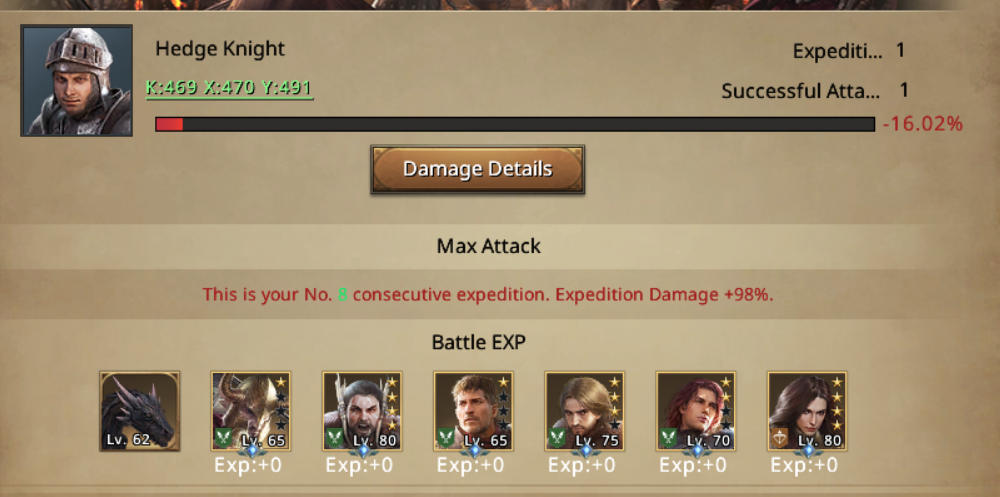Click blue gem under the Lv. 70 hero
This screenshot has width=1000, height=497.
coord(696,450)
